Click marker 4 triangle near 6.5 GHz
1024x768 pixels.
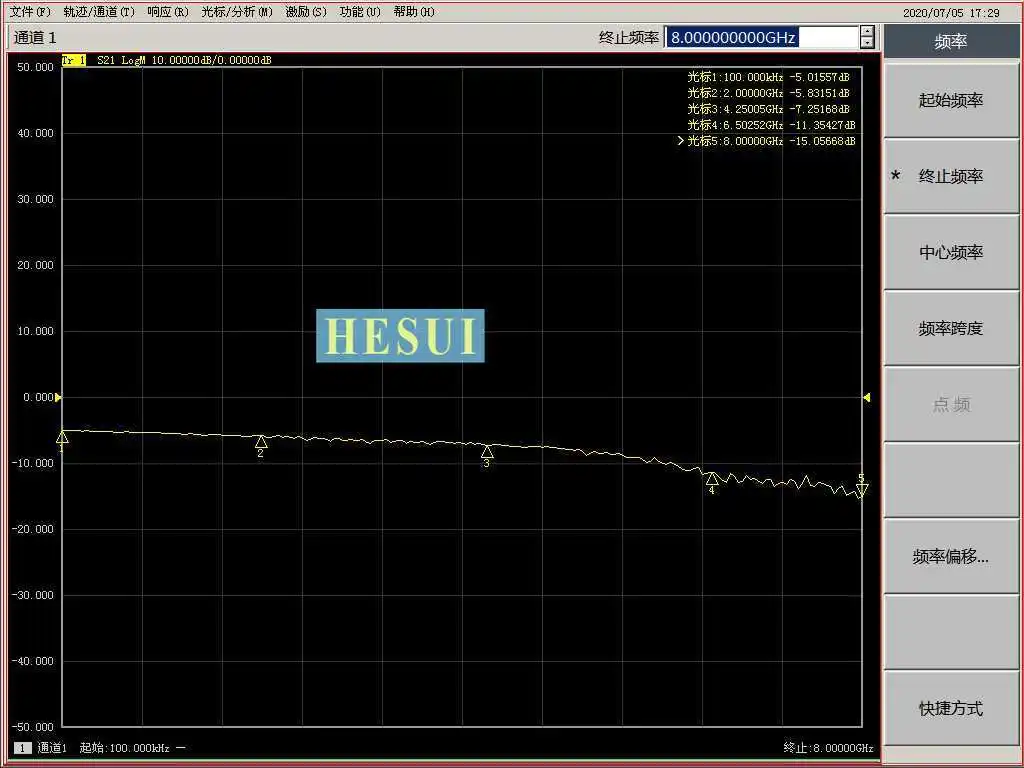tap(712, 479)
